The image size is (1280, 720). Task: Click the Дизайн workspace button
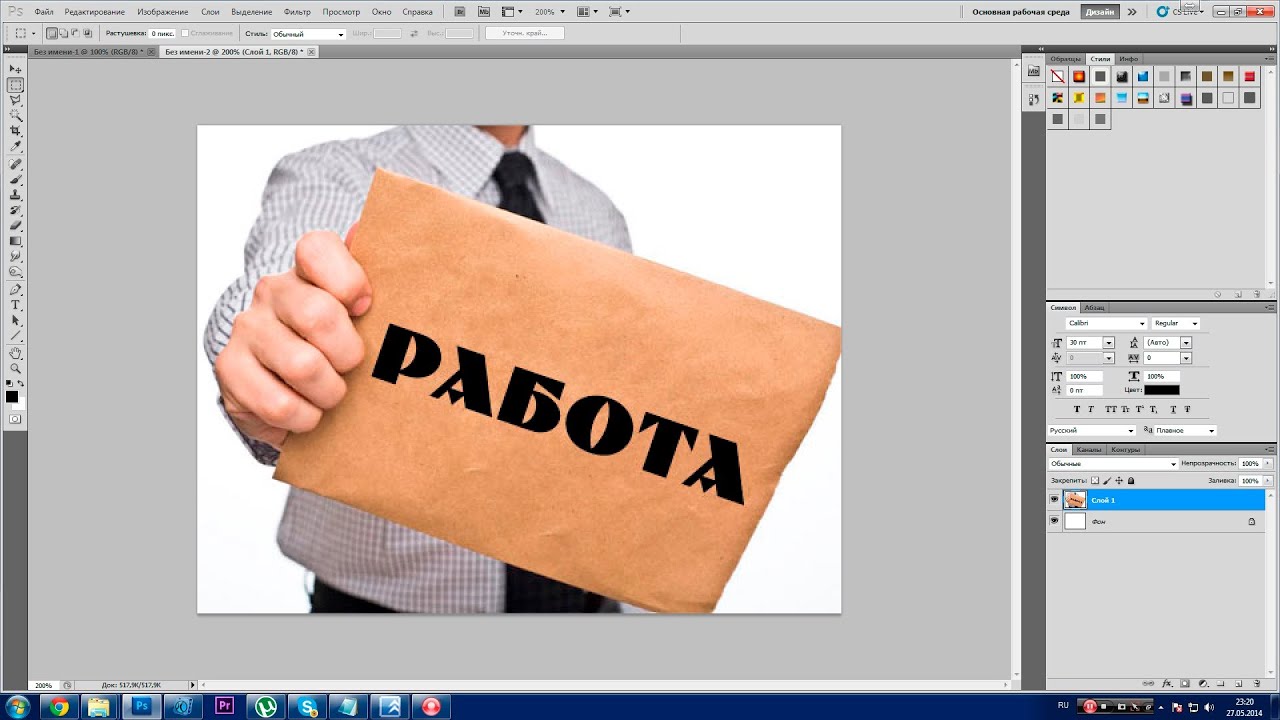1100,12
